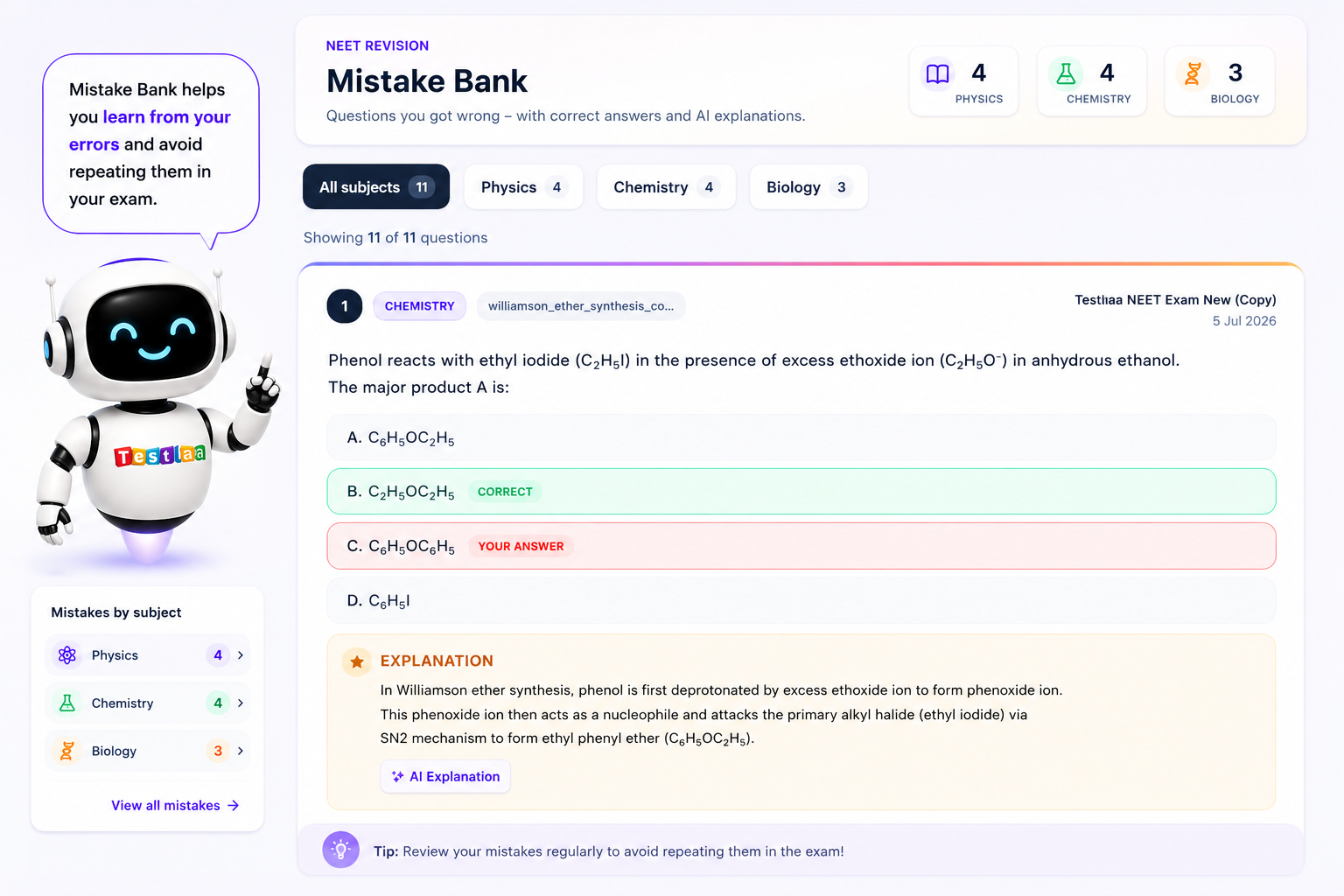1344x896 pixels.
Task: Click the "Mistakes by subject" heading
Action: 116,612
